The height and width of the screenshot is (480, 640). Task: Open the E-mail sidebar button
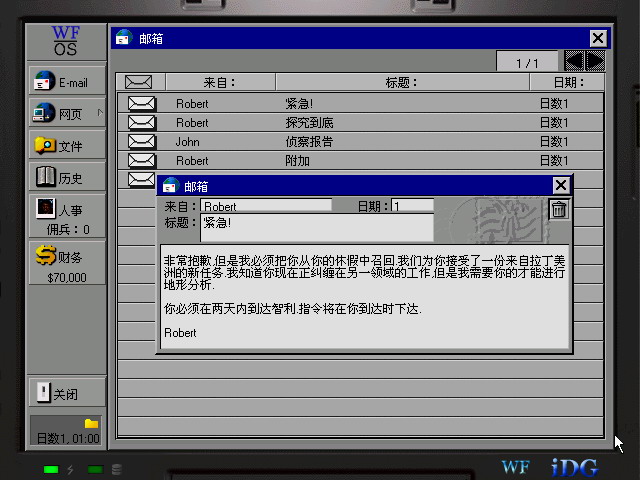[67, 82]
